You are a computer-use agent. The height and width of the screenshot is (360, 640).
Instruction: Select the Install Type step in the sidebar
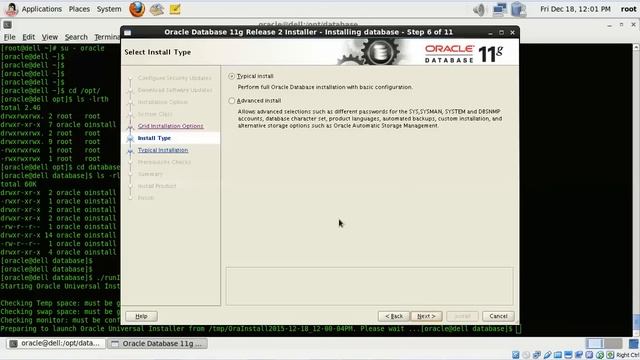[x=154, y=138]
